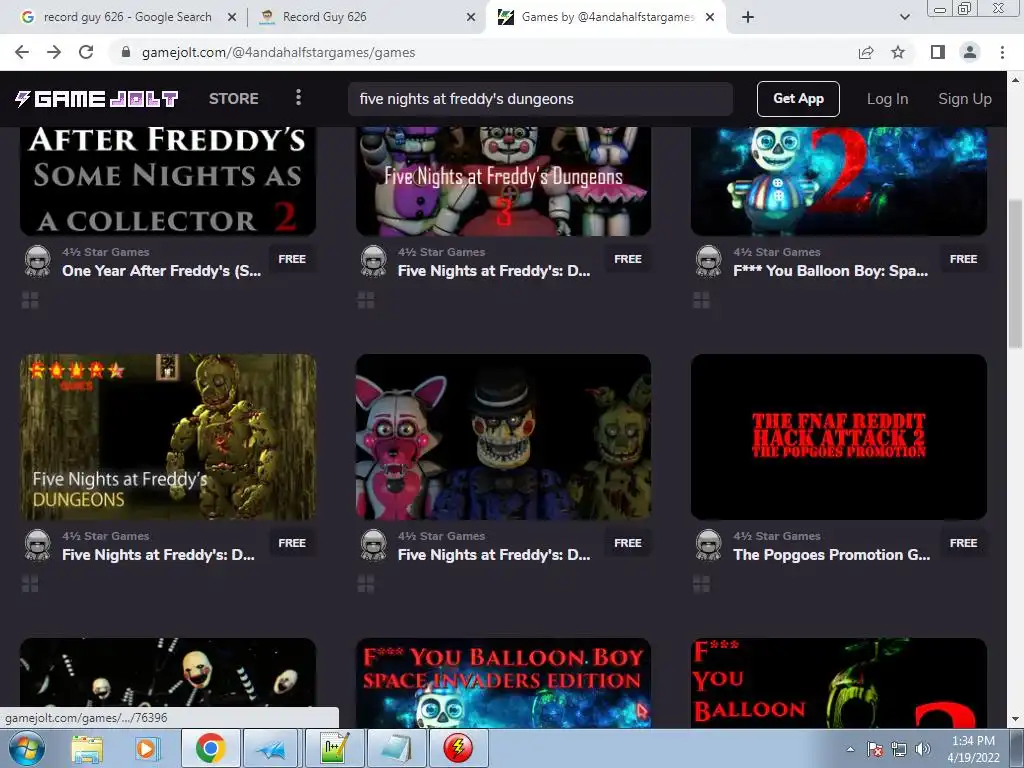Click the Game Jolt logo
Screen dimensions: 1024x768
click(97, 99)
